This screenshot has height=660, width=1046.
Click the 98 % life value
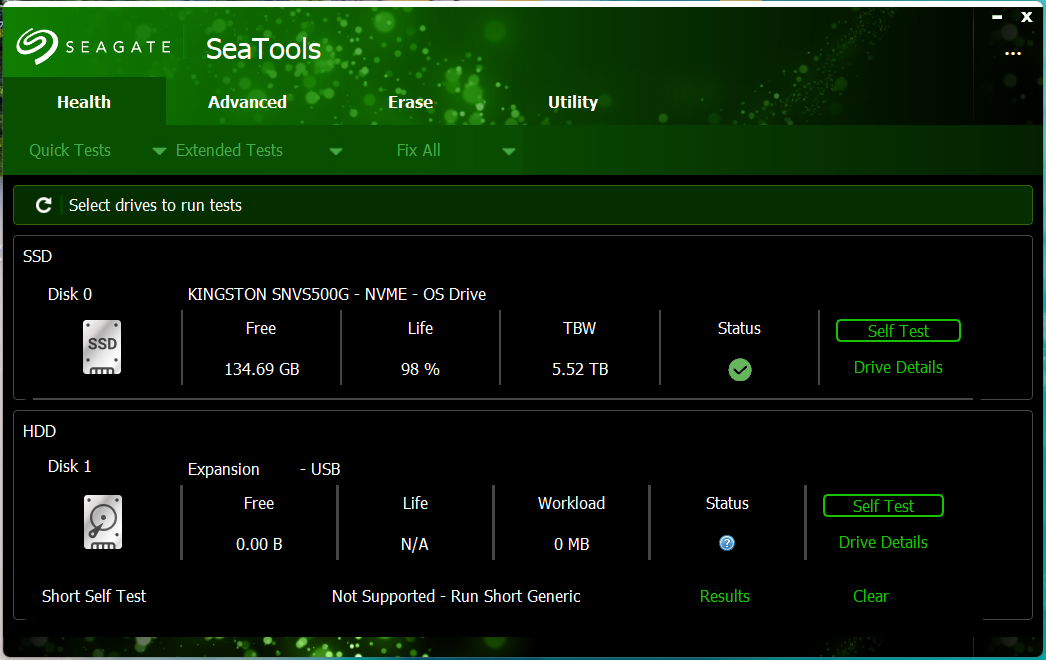pos(420,369)
